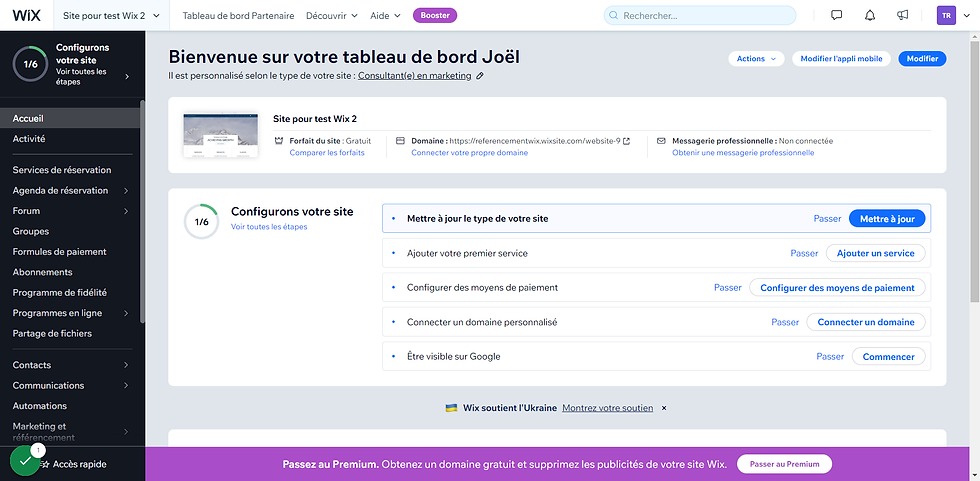Open Tableau de bord Partenaire
980x481 pixels.
[x=238, y=16]
